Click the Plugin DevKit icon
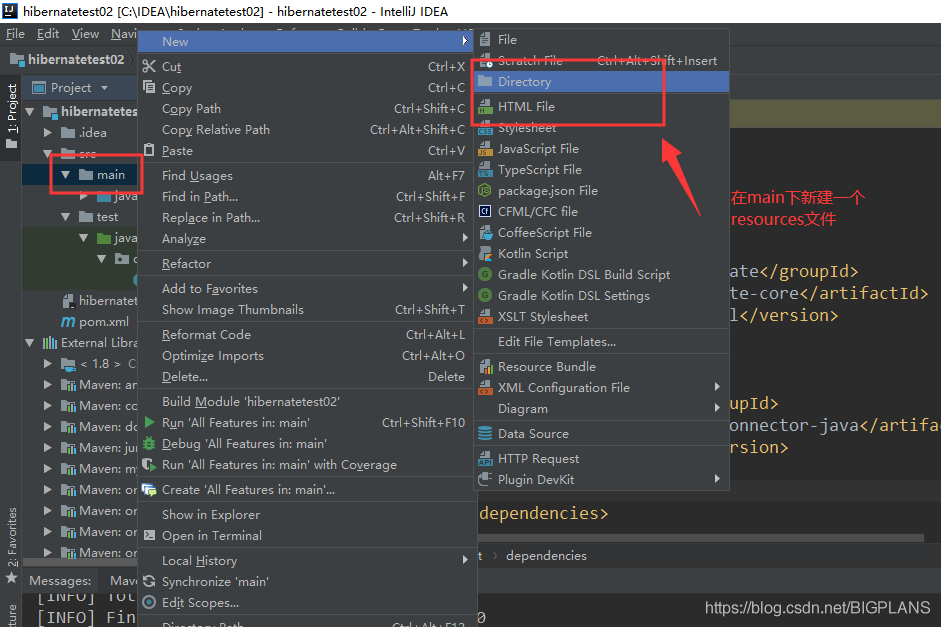Screen dimensions: 941x627 485,479
